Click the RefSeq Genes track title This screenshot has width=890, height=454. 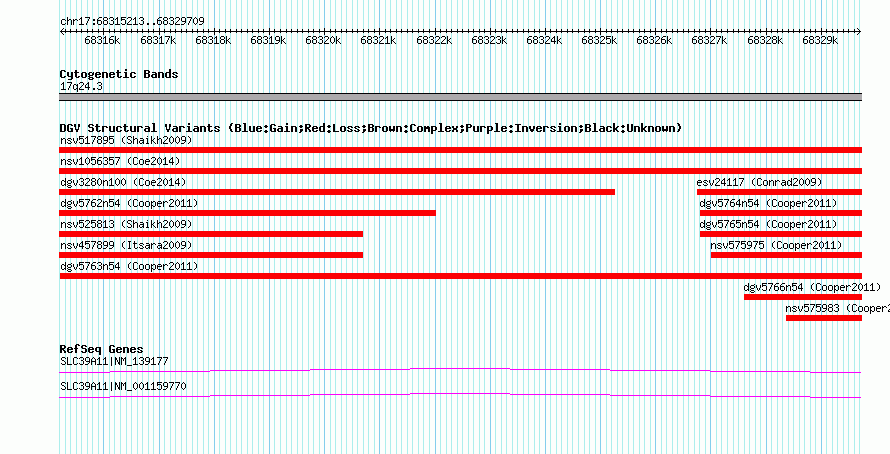pos(101,349)
